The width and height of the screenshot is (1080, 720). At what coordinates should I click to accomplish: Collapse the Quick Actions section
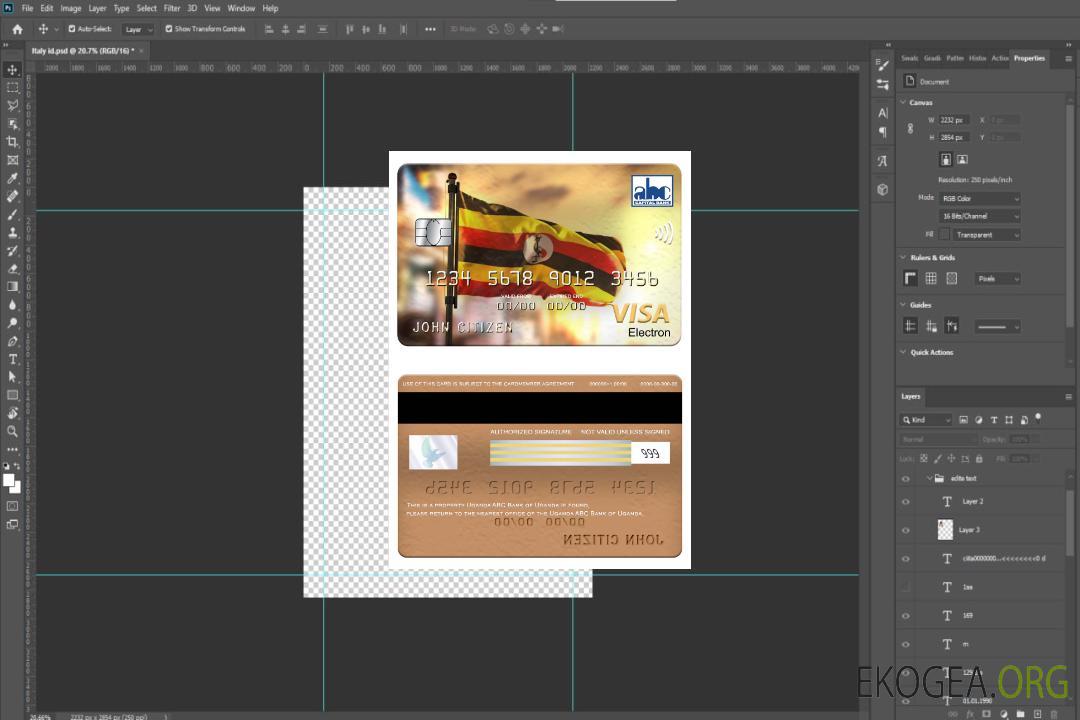904,352
